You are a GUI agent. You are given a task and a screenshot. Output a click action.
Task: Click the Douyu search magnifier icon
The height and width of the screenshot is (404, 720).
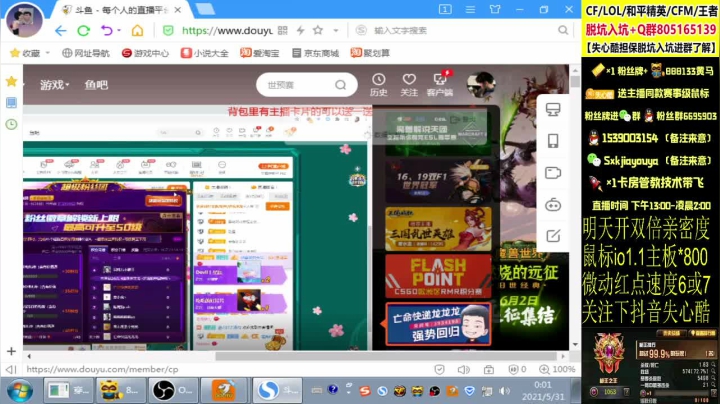(341, 85)
